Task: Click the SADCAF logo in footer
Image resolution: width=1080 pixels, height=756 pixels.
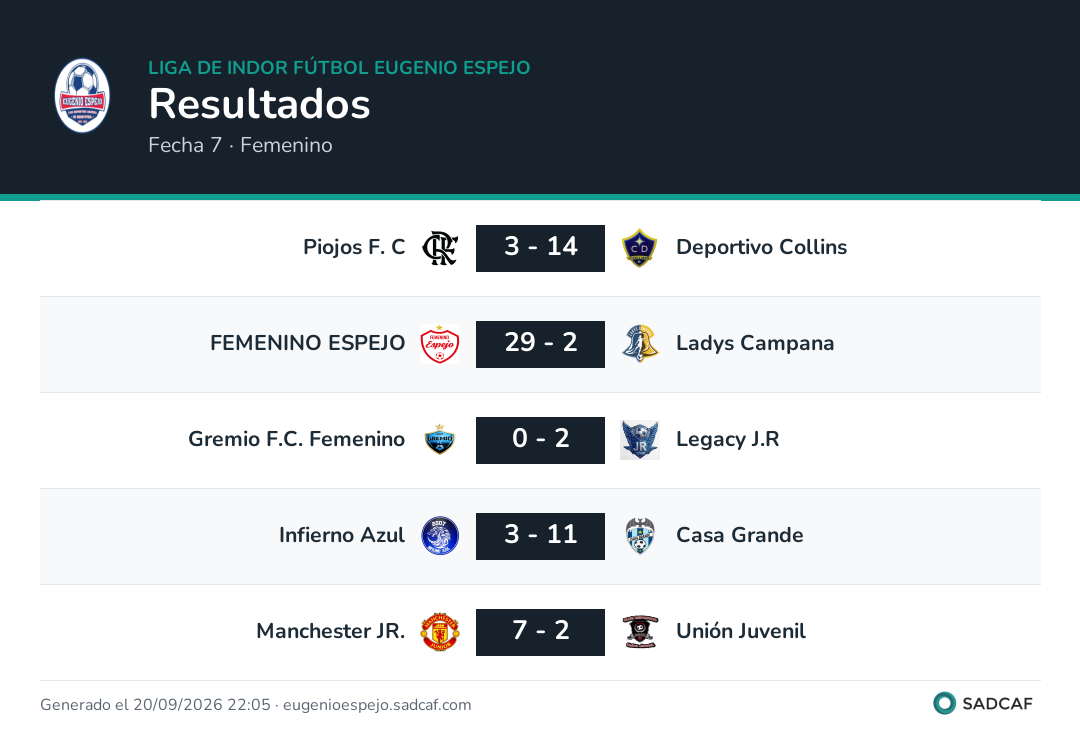Action: click(983, 703)
